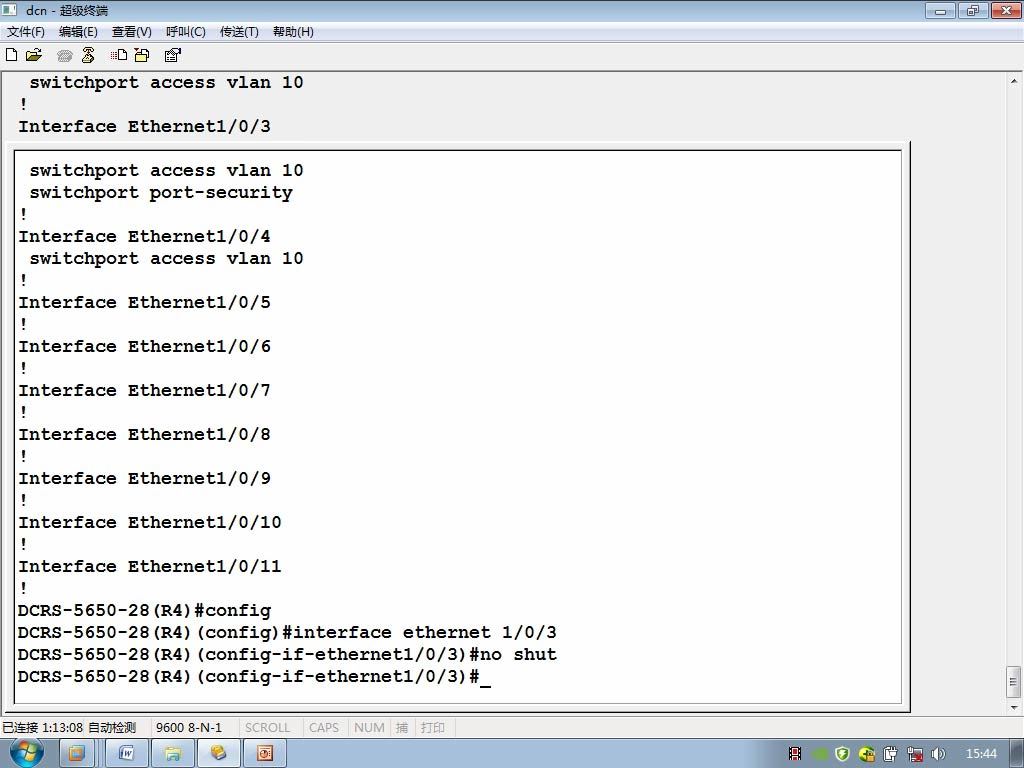Image resolution: width=1024 pixels, height=768 pixels.
Task: Open connection Properties from the toolbar
Action: click(172, 56)
